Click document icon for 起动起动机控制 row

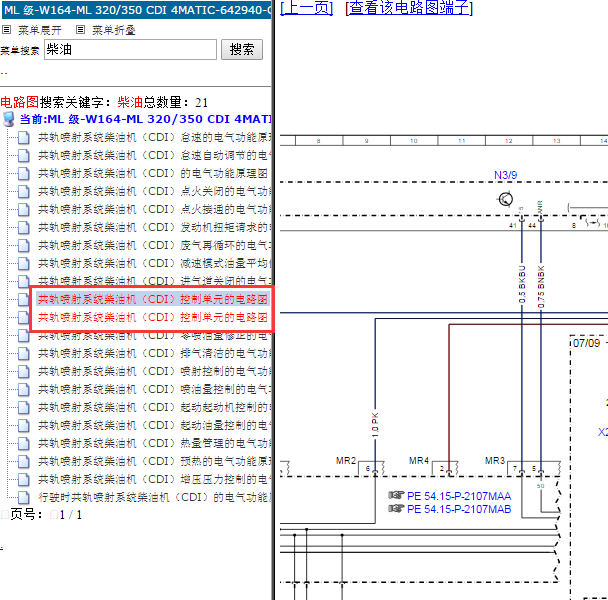(24, 407)
